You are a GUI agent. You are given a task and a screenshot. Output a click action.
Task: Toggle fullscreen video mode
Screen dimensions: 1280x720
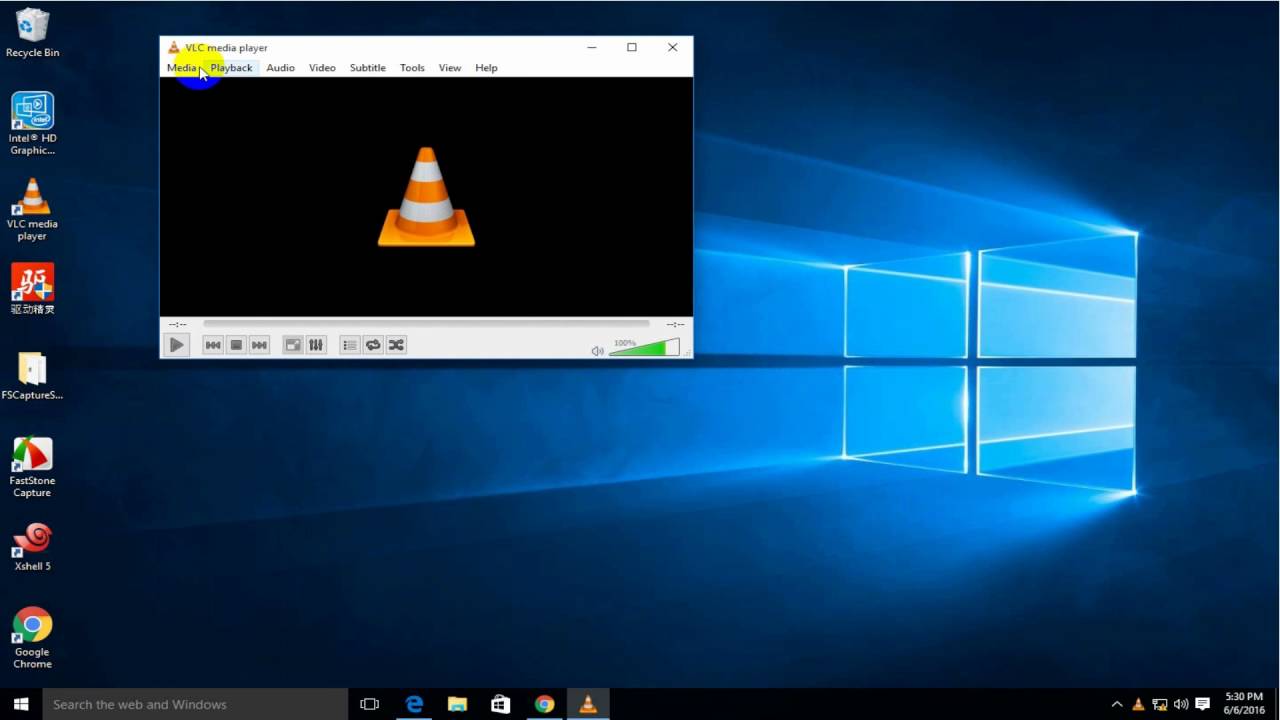[x=293, y=345]
